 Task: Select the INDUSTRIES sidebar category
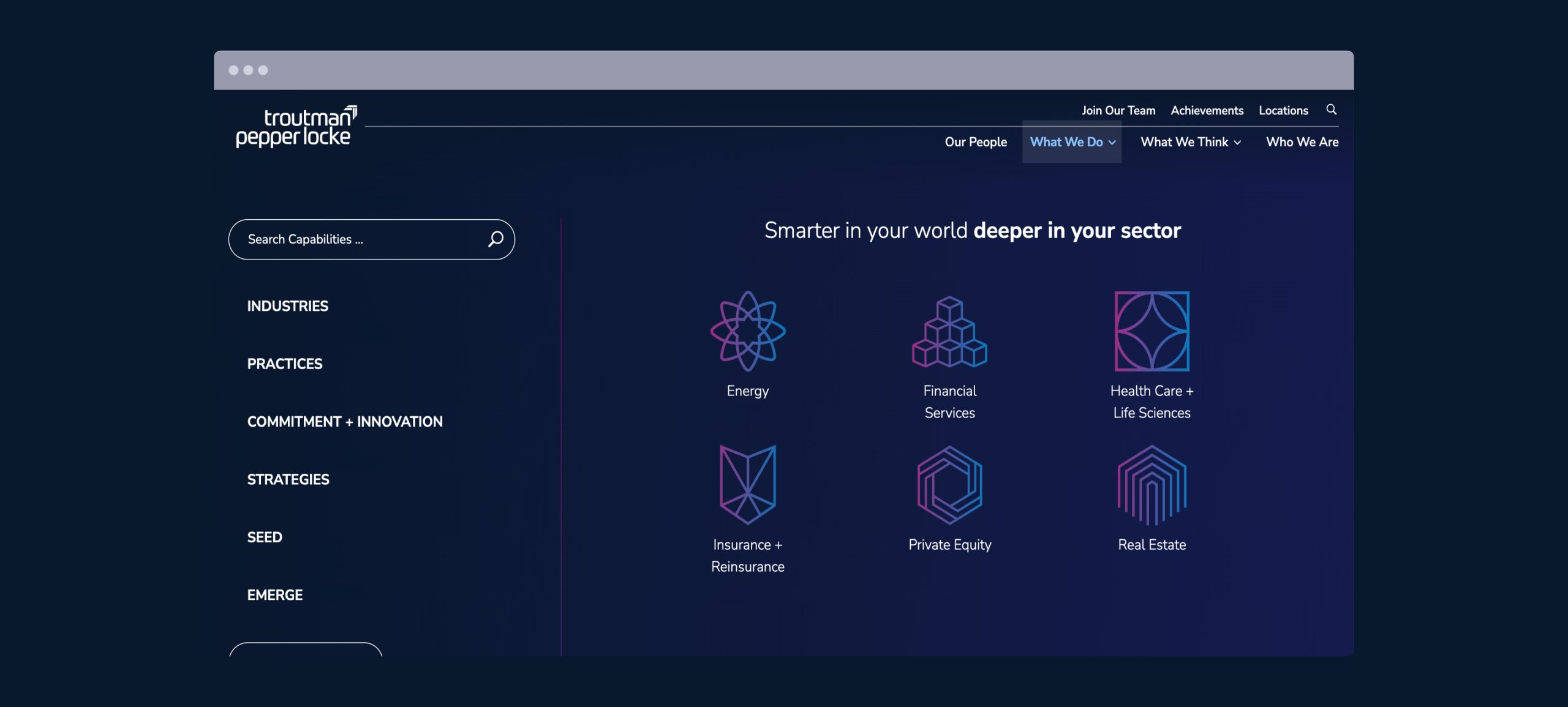[287, 306]
